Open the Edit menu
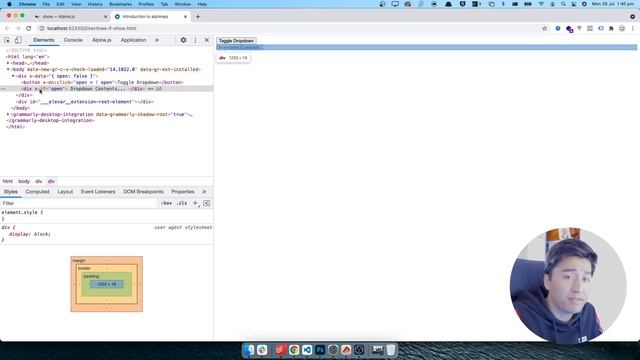Screen dimensions: 640x360 [x=60, y=4]
